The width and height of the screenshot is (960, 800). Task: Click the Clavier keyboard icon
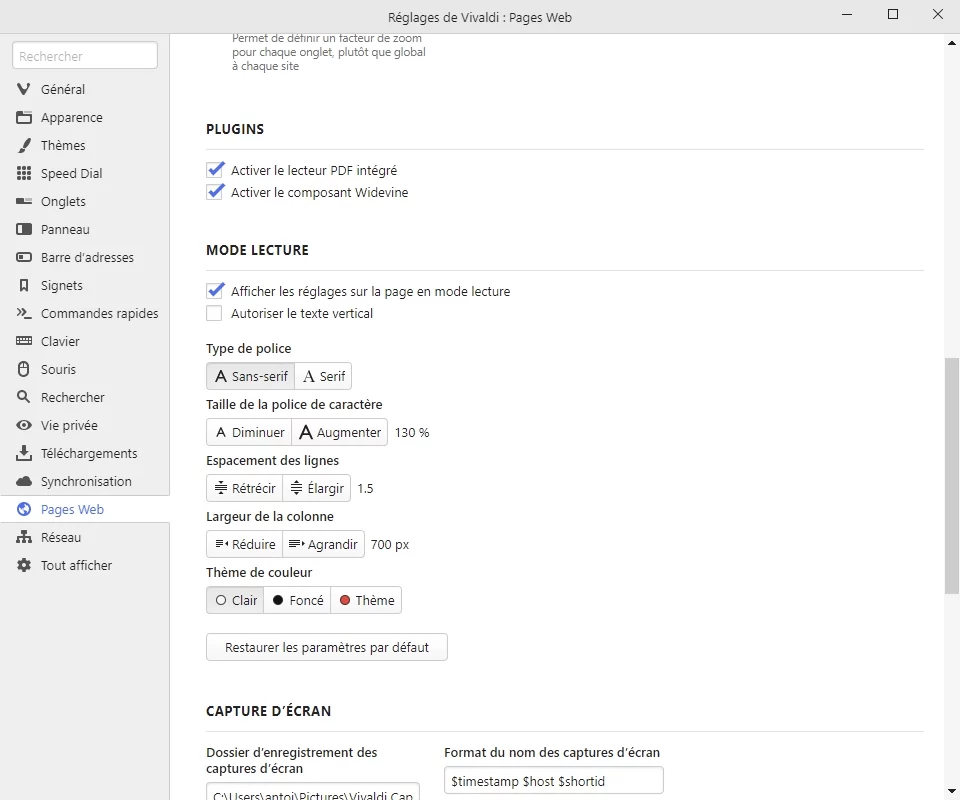pyautogui.click(x=24, y=341)
